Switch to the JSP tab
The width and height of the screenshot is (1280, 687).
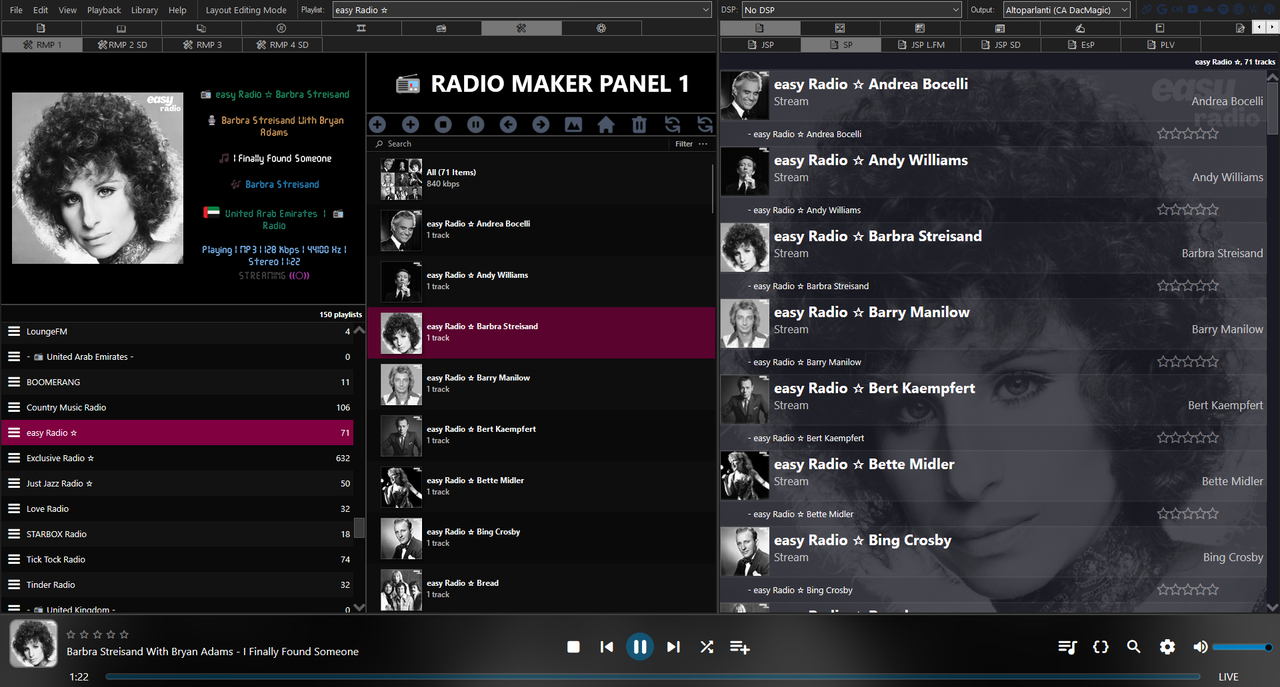click(x=760, y=45)
